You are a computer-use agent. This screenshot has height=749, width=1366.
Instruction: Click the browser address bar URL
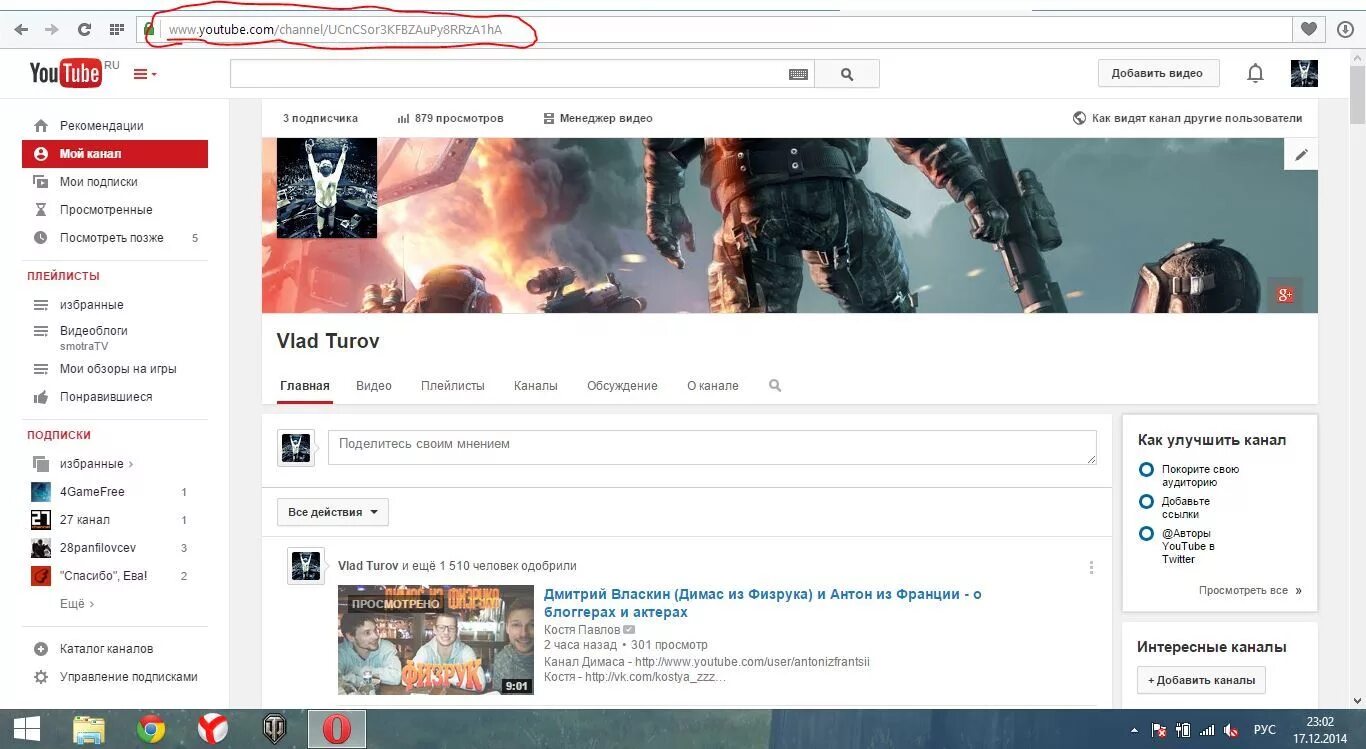point(335,30)
